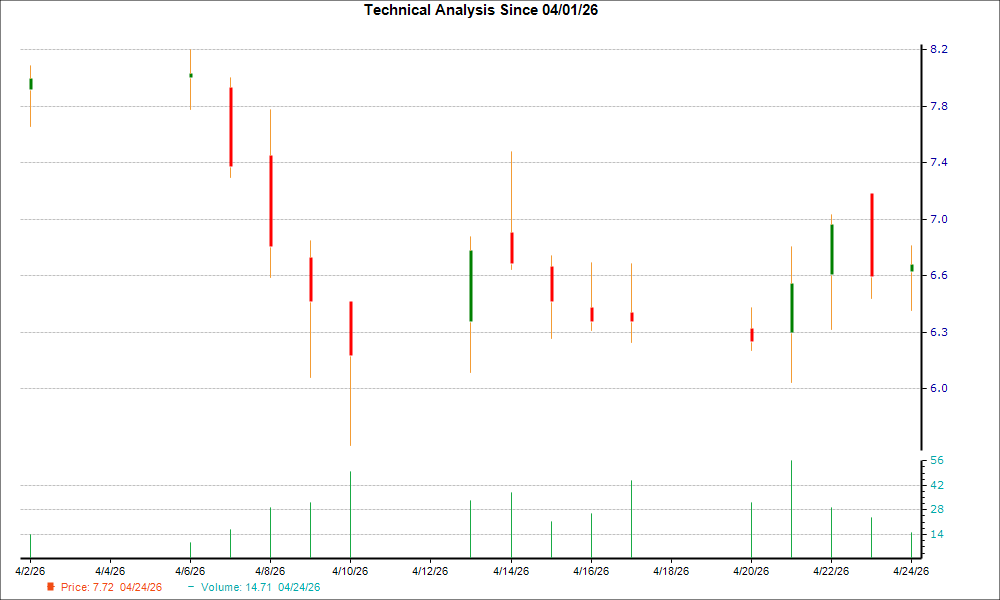Click the 7.0 price axis label
The width and height of the screenshot is (1000, 600).
939,219
